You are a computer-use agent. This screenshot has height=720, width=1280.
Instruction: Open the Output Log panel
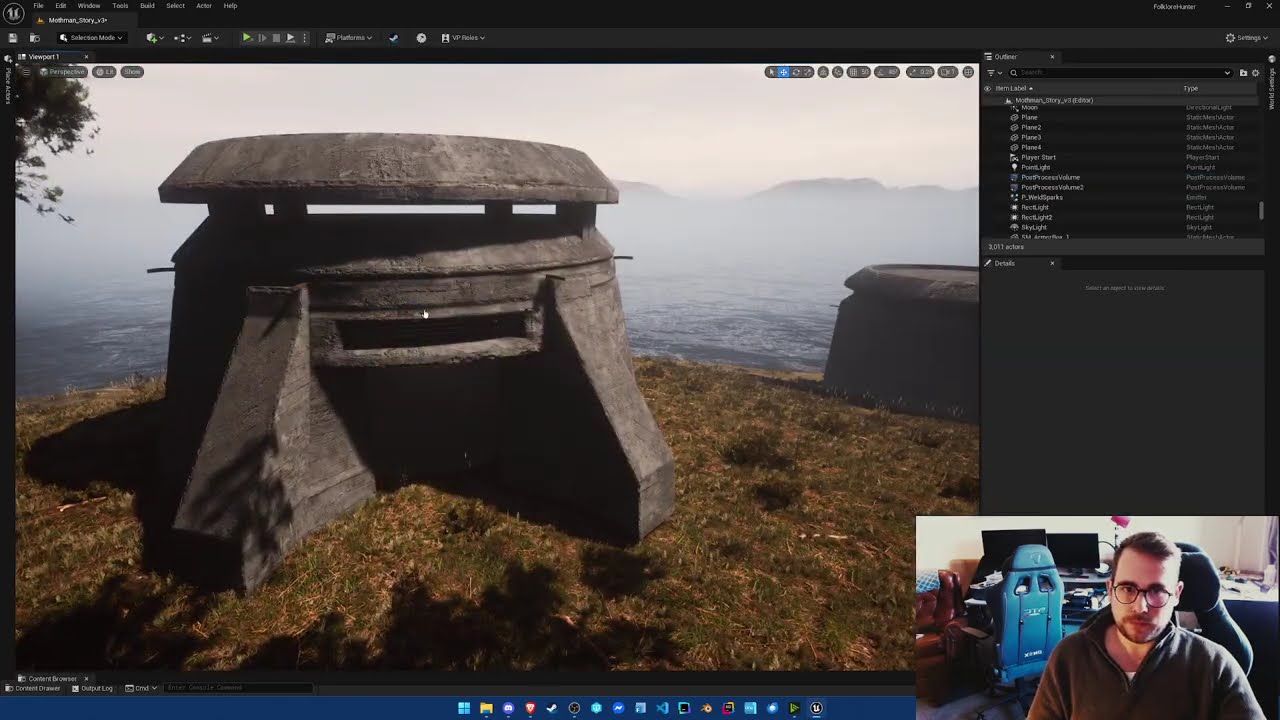[x=91, y=688]
